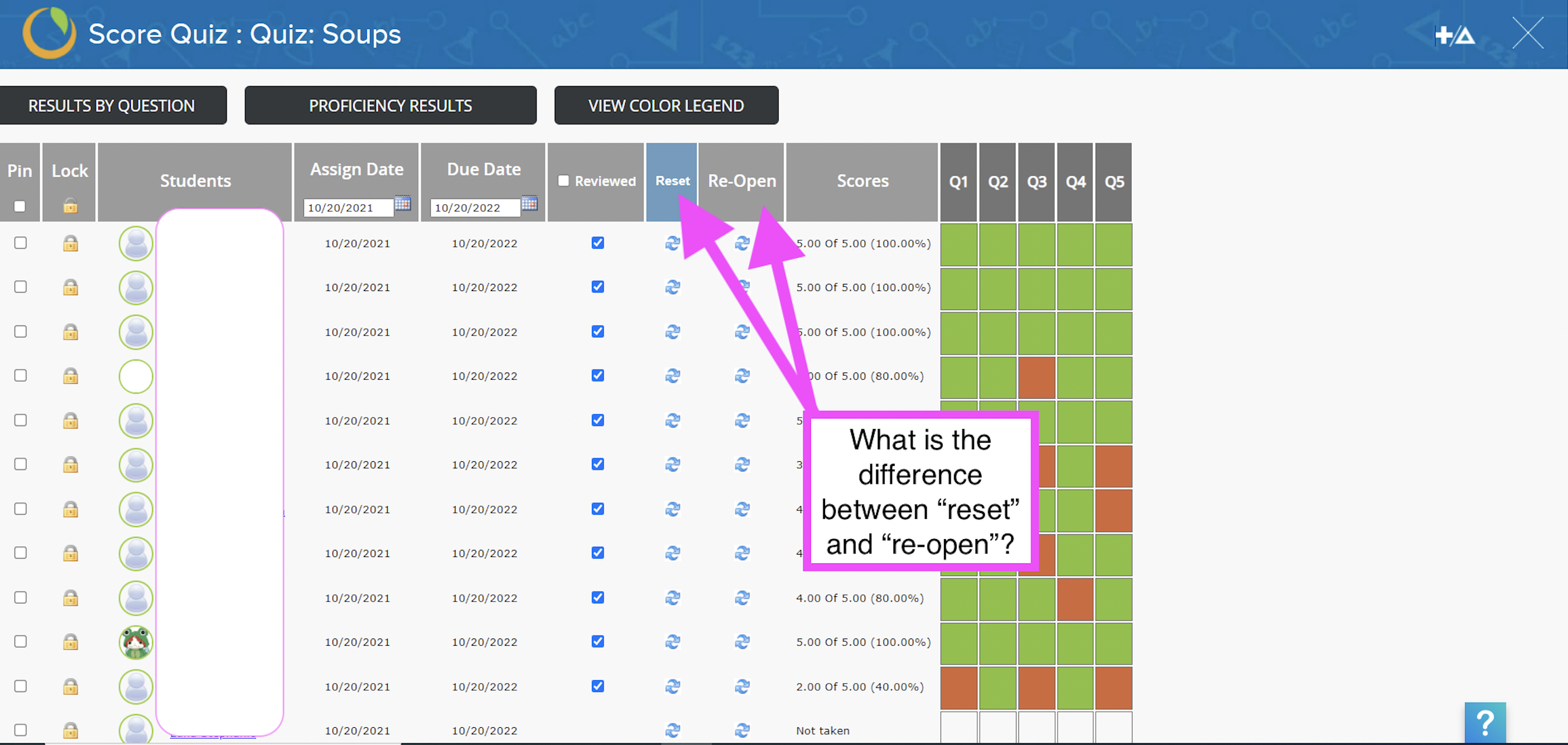Viewport: 1568px width, 745px height.
Task: Uncheck Reviewed box in the first student row
Action: pos(597,243)
